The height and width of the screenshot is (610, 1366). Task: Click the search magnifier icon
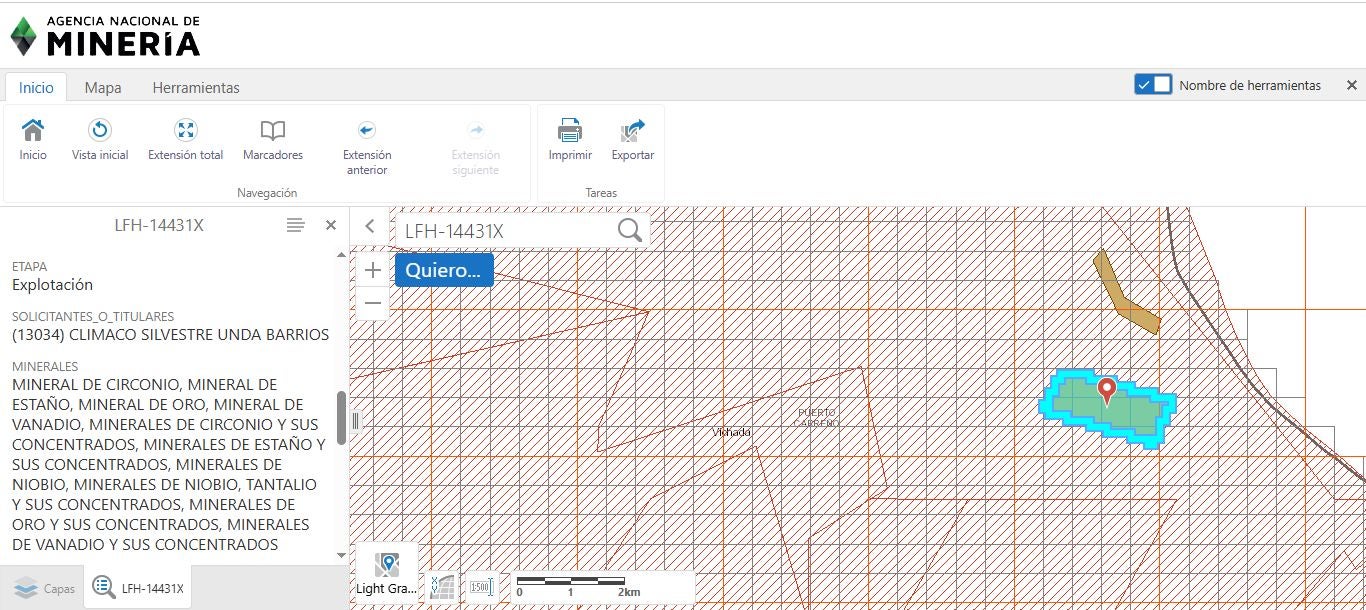click(629, 231)
